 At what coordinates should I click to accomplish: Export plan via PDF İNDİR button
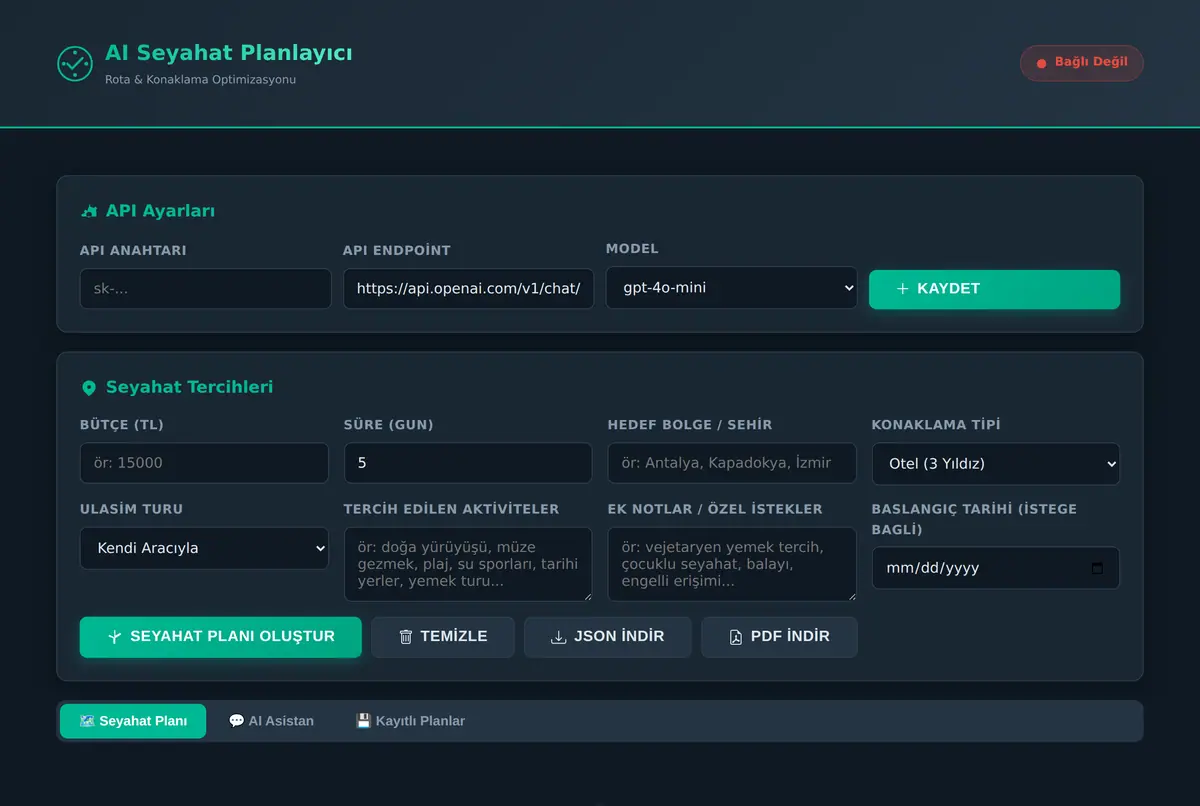point(779,637)
